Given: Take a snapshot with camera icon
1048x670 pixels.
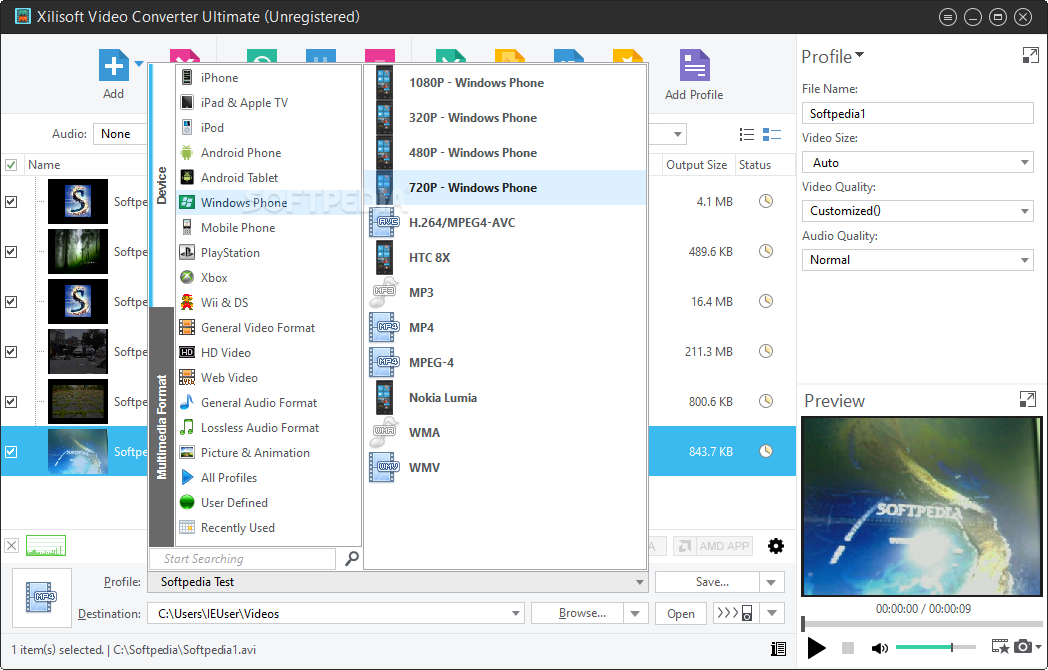Looking at the screenshot, I should click(x=1023, y=647).
